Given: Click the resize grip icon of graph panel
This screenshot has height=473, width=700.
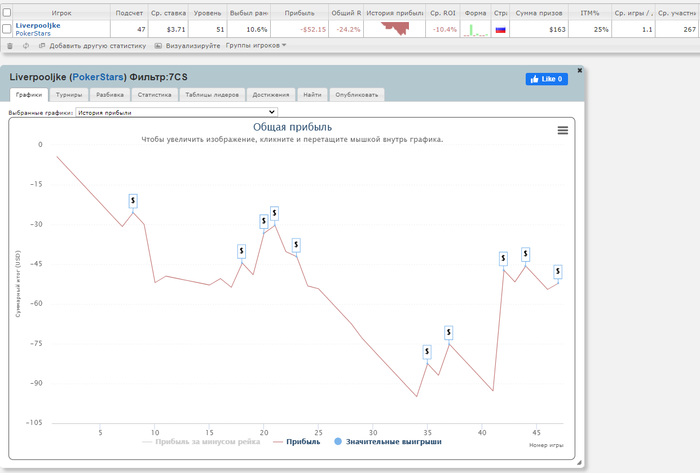Looking at the screenshot, I should pos(579,462).
